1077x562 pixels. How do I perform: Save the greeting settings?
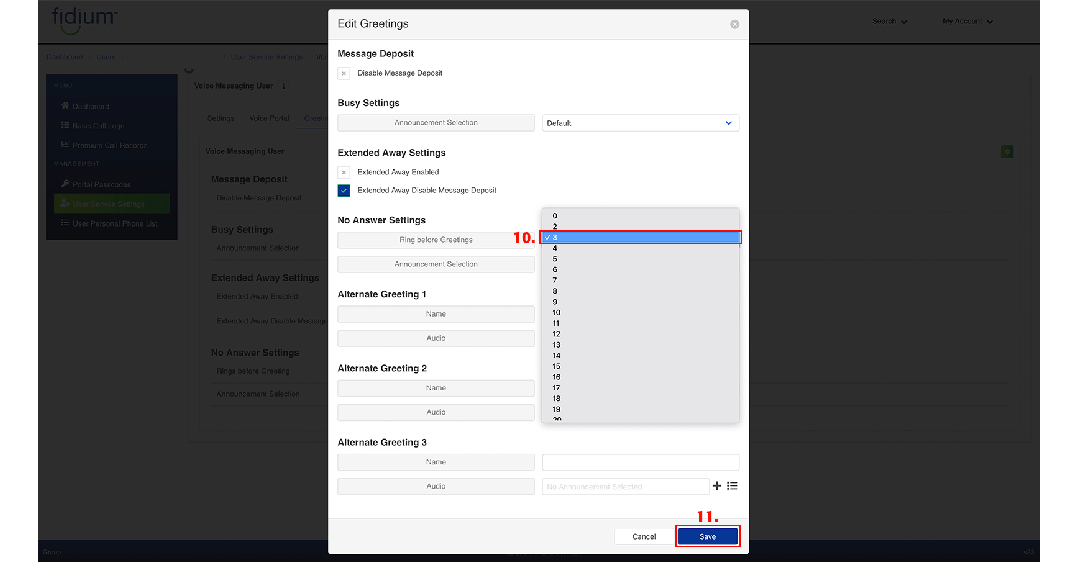(708, 537)
